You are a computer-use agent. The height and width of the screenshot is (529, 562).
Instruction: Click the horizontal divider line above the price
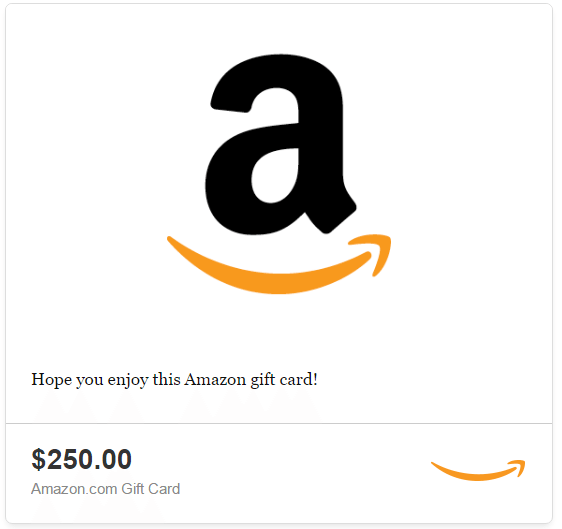279,423
